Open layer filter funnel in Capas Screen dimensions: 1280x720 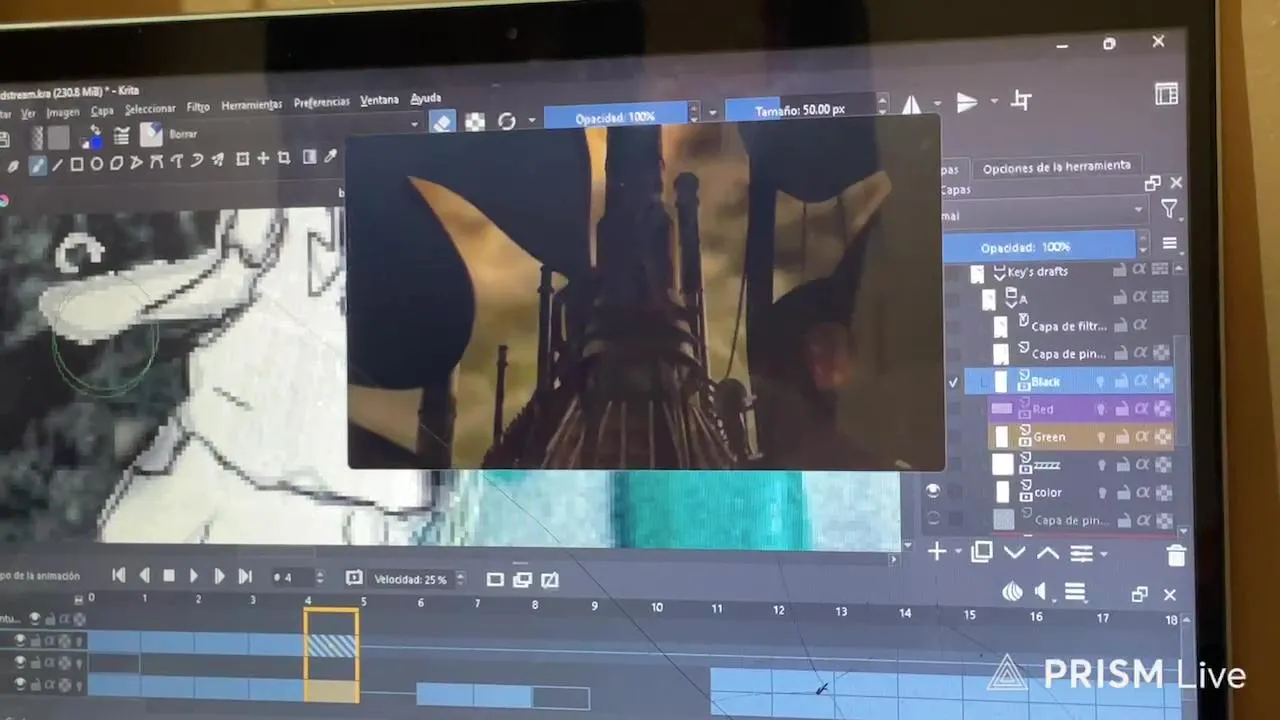[1169, 209]
